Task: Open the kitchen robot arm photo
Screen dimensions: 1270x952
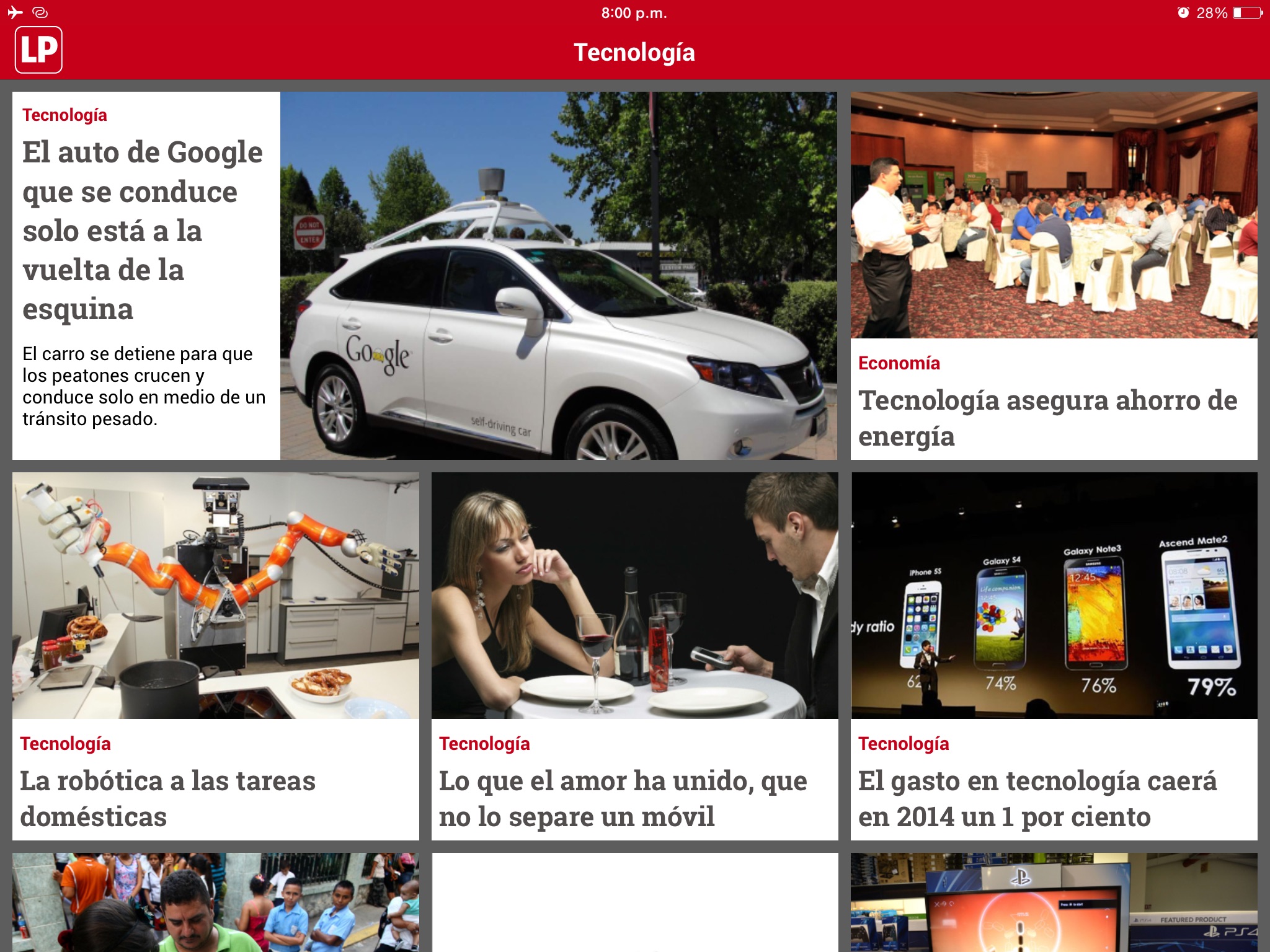Action: pos(216,596)
